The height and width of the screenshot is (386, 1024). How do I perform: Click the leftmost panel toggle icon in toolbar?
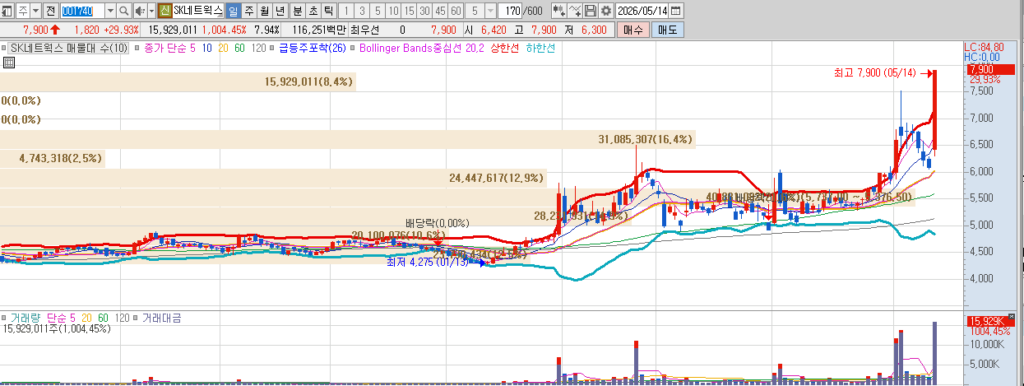[7, 11]
